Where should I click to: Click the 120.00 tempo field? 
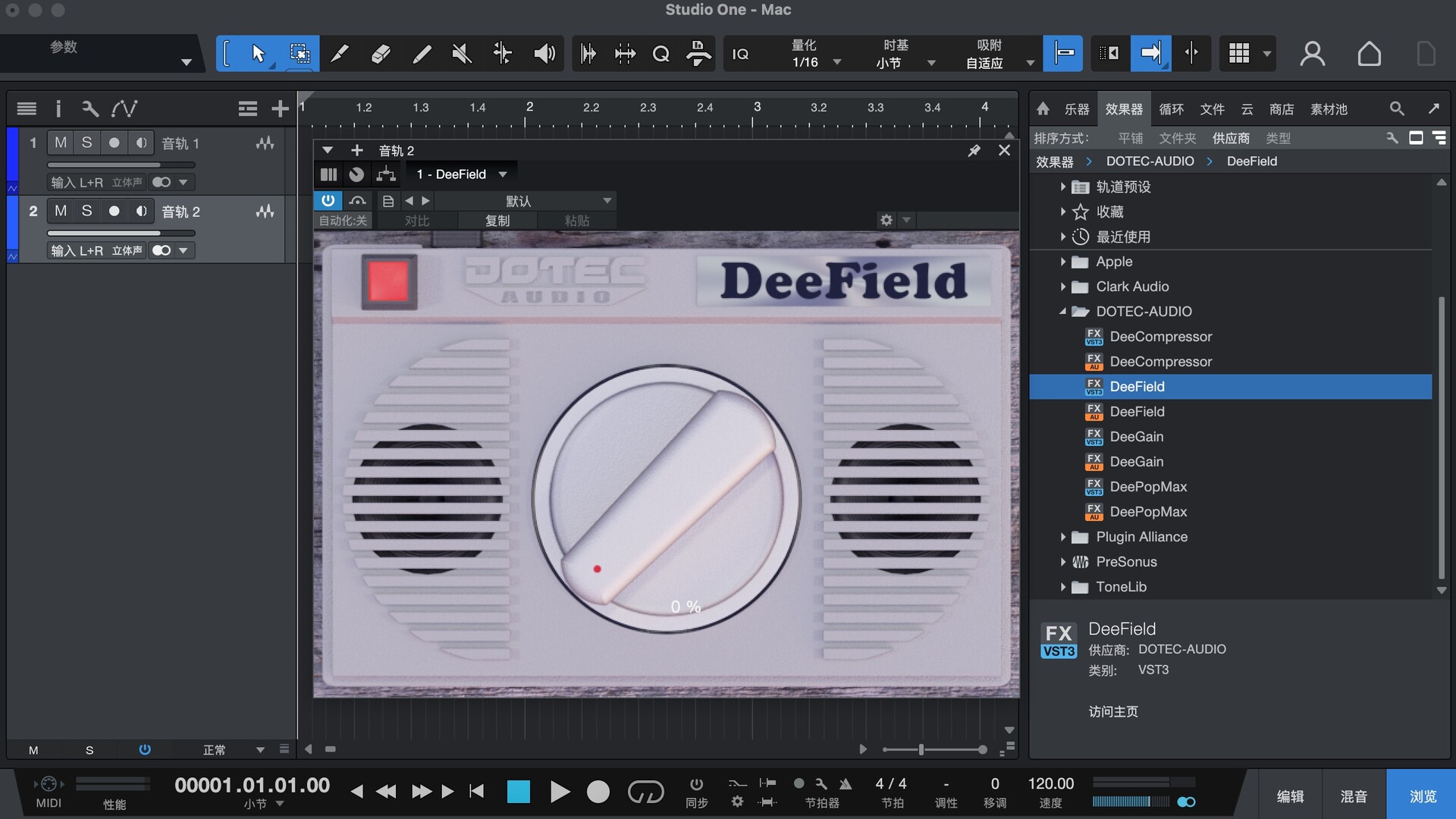pyautogui.click(x=1050, y=783)
